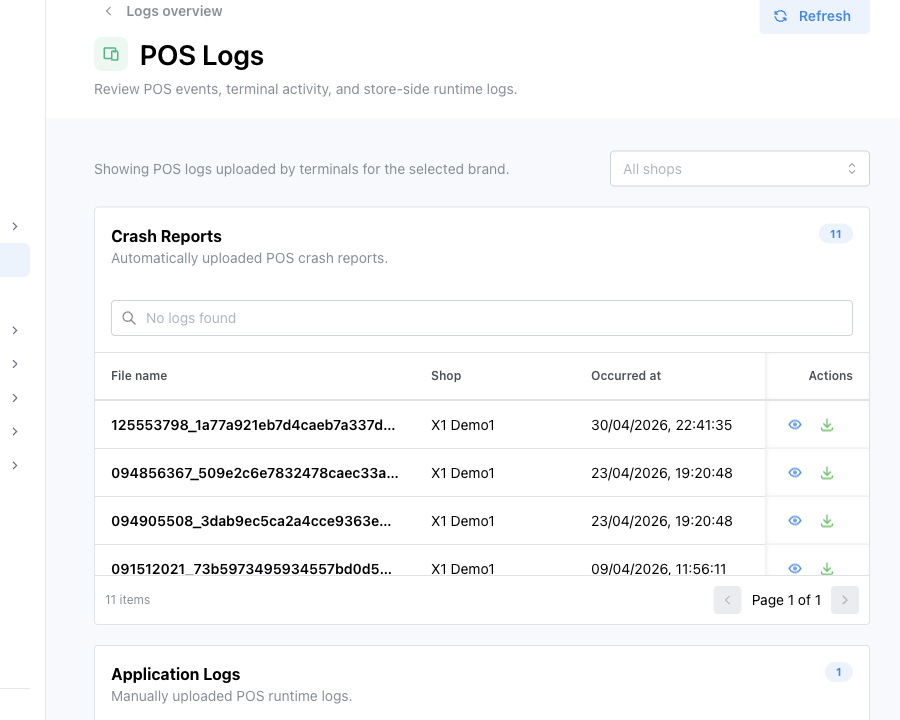Go back to Logs overview
Image resolution: width=900 pixels, height=720 pixels.
(x=164, y=11)
